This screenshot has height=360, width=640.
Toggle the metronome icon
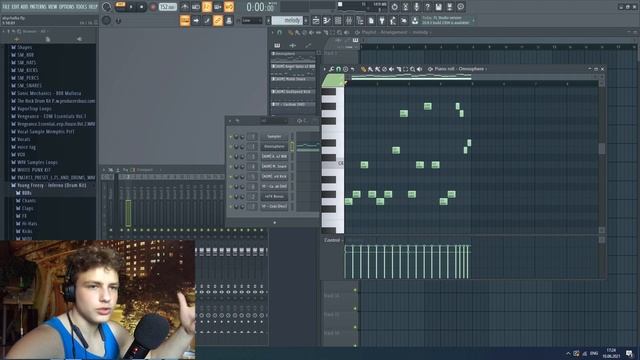[x=184, y=7]
